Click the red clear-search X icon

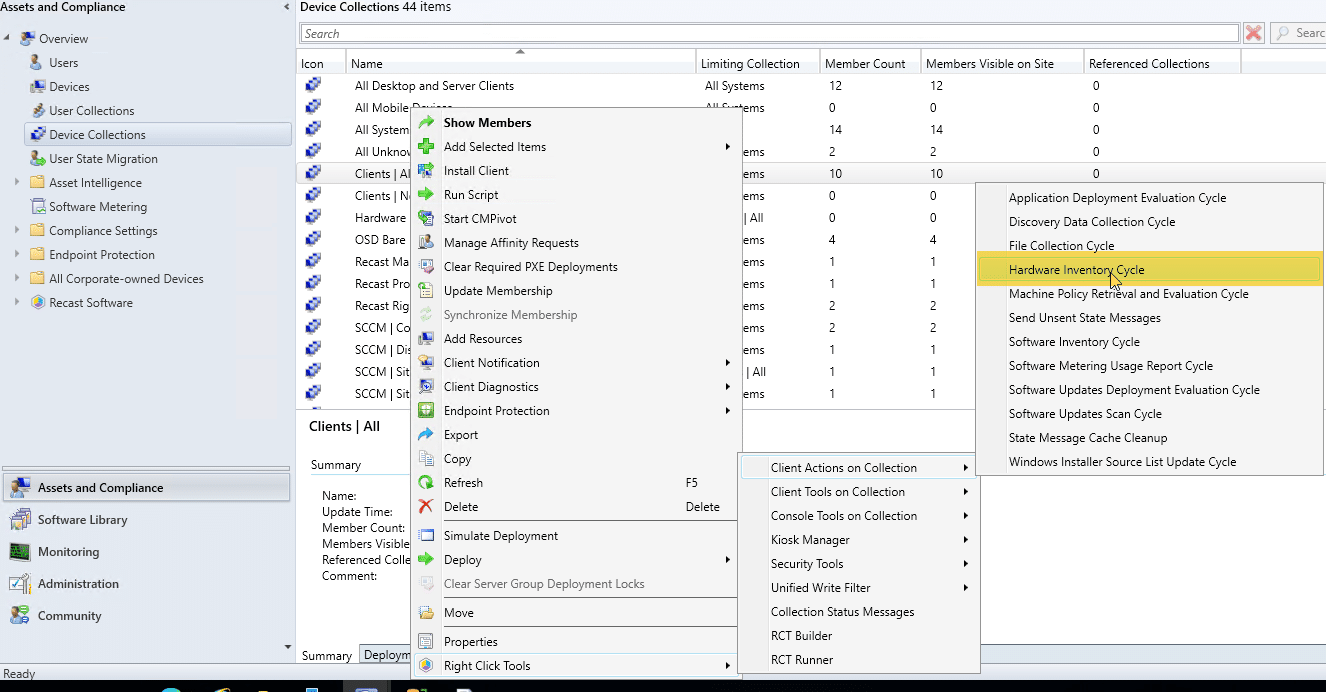(1253, 33)
